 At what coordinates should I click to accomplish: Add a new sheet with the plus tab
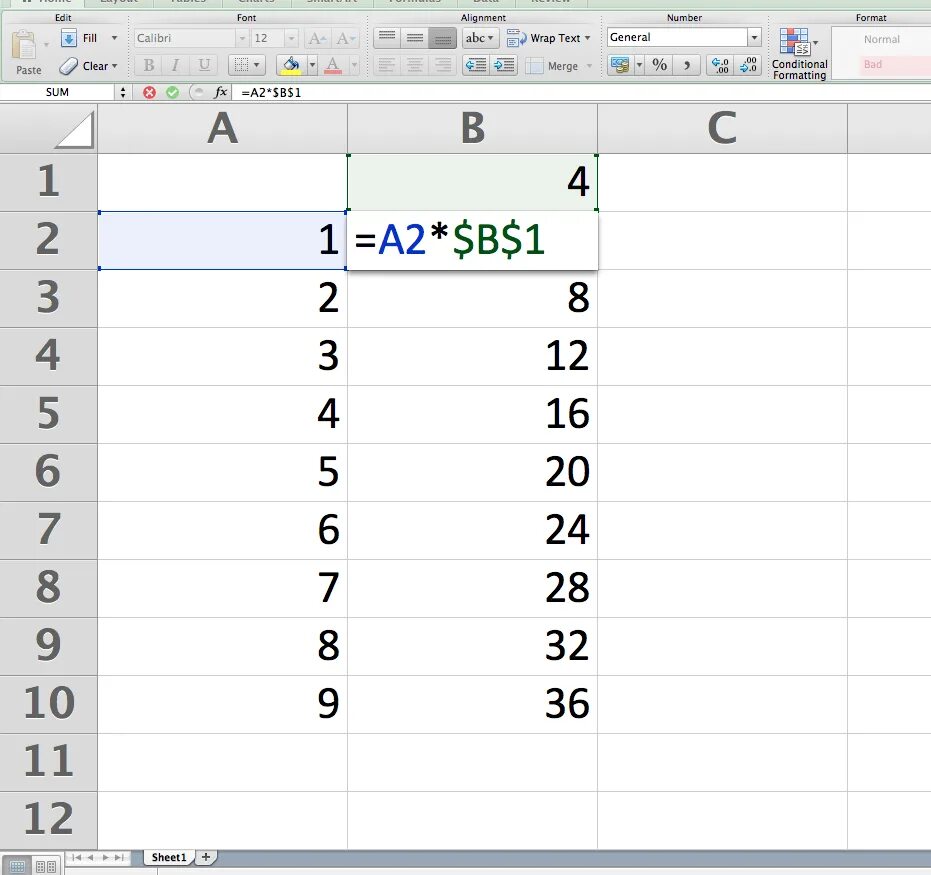205,857
